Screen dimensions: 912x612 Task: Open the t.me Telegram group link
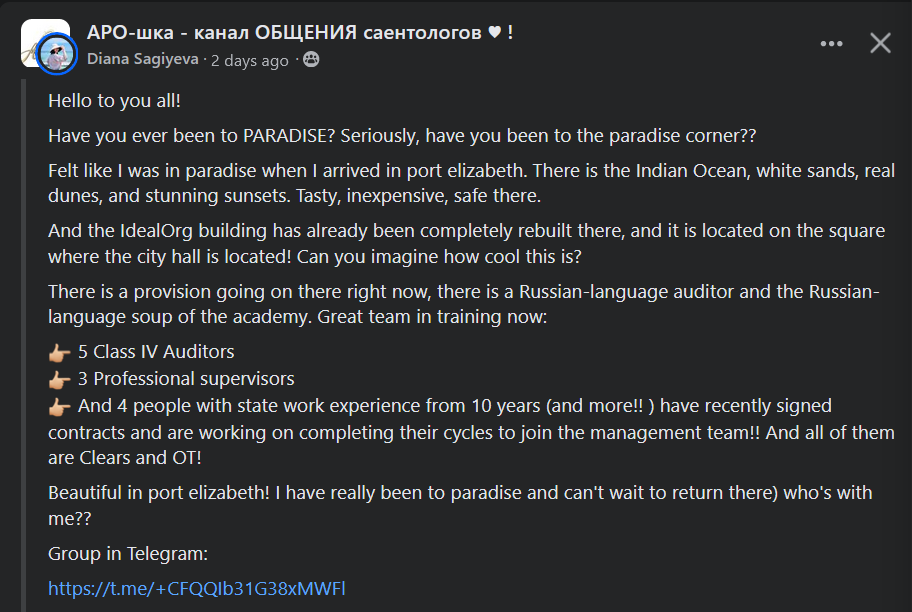[196, 588]
